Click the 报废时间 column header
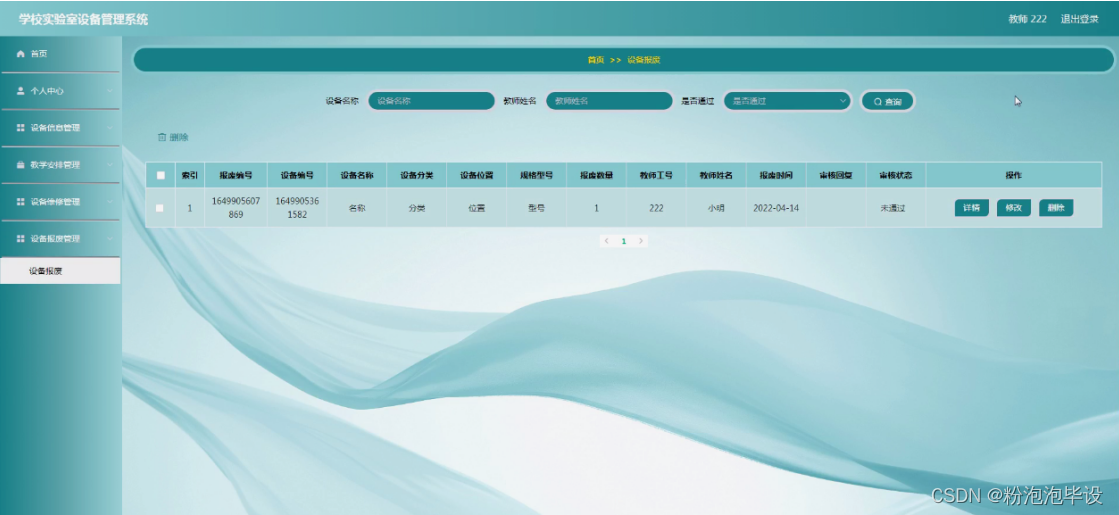 776,175
